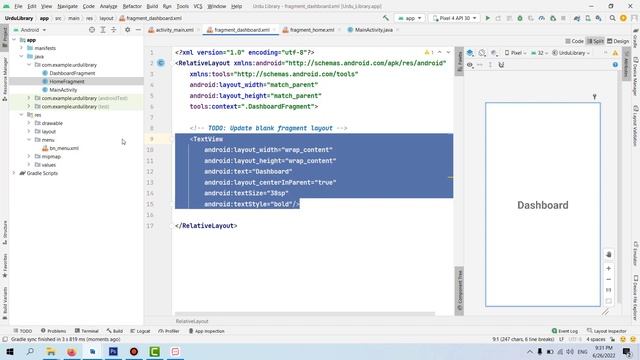This screenshot has height=360, width=640.
Task: Expand the drawable folder
Action: [x=29, y=123]
